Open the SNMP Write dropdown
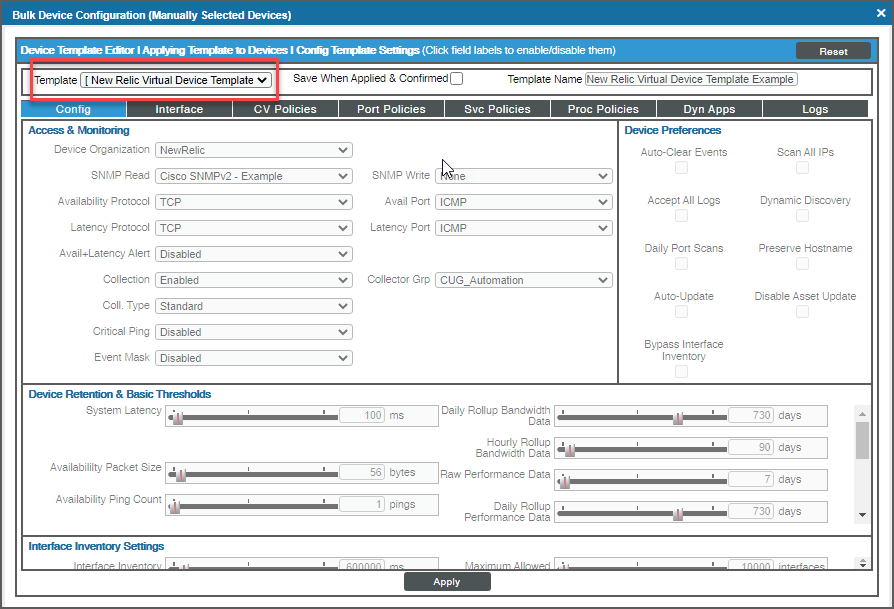The image size is (894, 609). pyautogui.click(x=524, y=176)
